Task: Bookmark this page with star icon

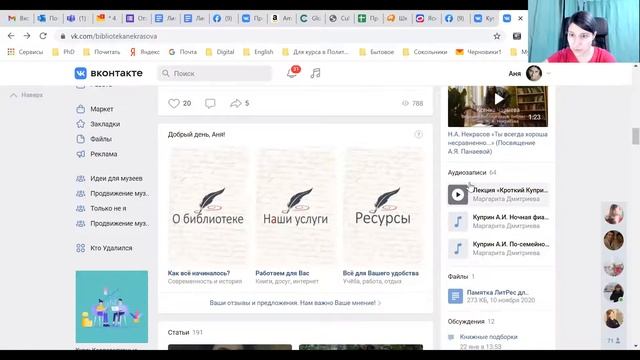Action: coord(497,36)
